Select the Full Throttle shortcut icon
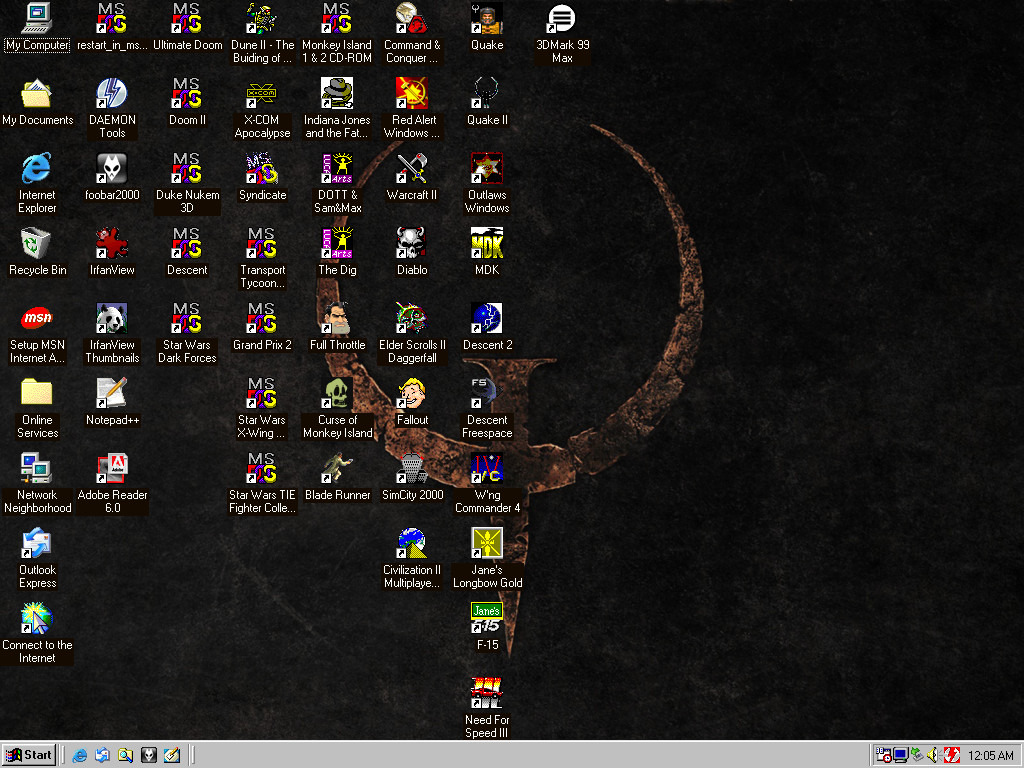 point(337,319)
